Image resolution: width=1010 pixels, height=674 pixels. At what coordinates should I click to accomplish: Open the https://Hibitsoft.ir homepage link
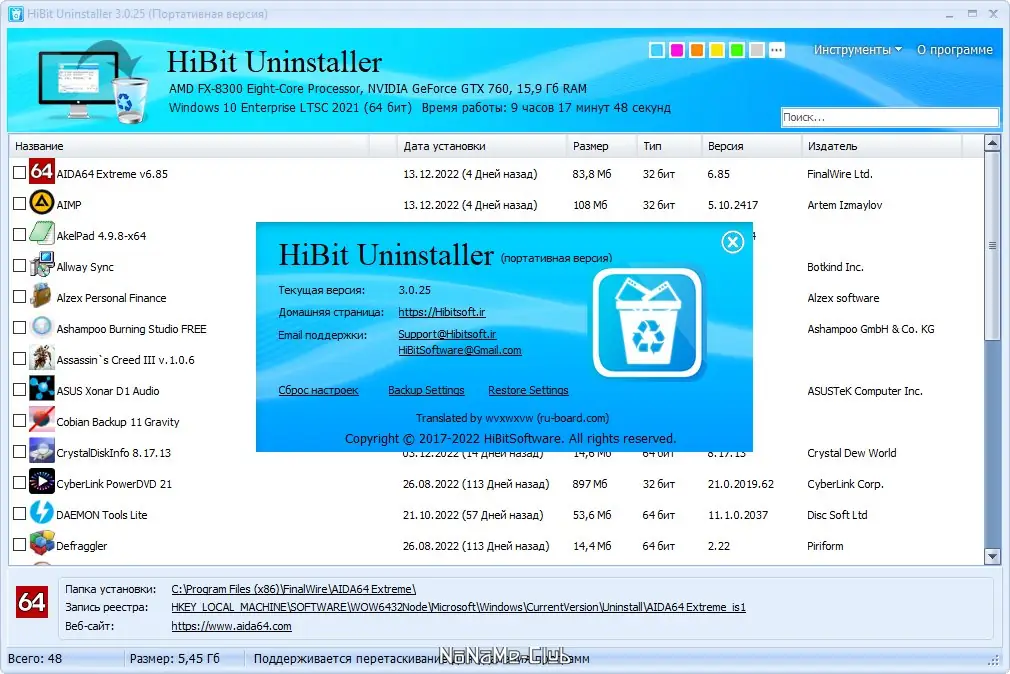click(442, 312)
